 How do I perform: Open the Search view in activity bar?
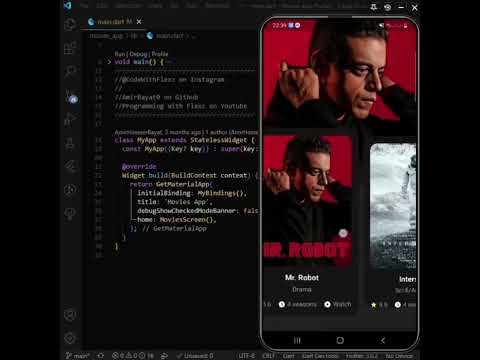[x=70, y=71]
